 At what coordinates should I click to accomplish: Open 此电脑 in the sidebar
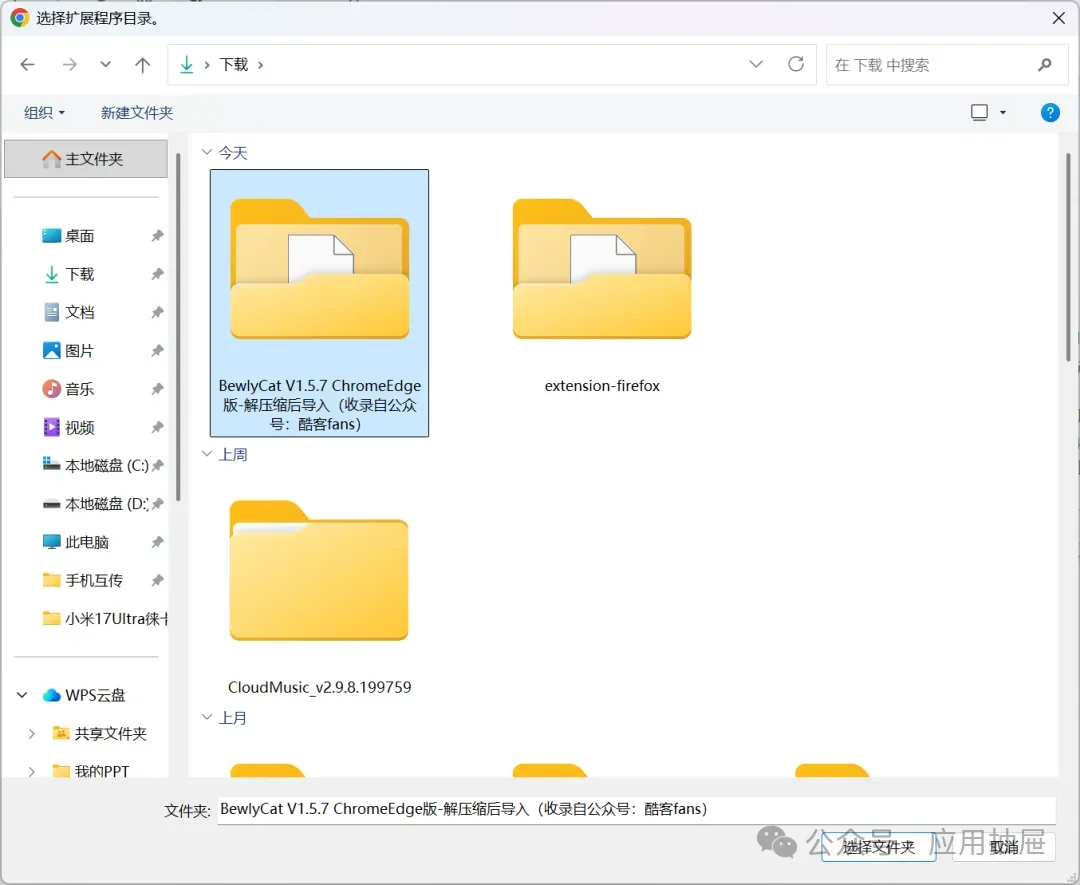(76, 542)
